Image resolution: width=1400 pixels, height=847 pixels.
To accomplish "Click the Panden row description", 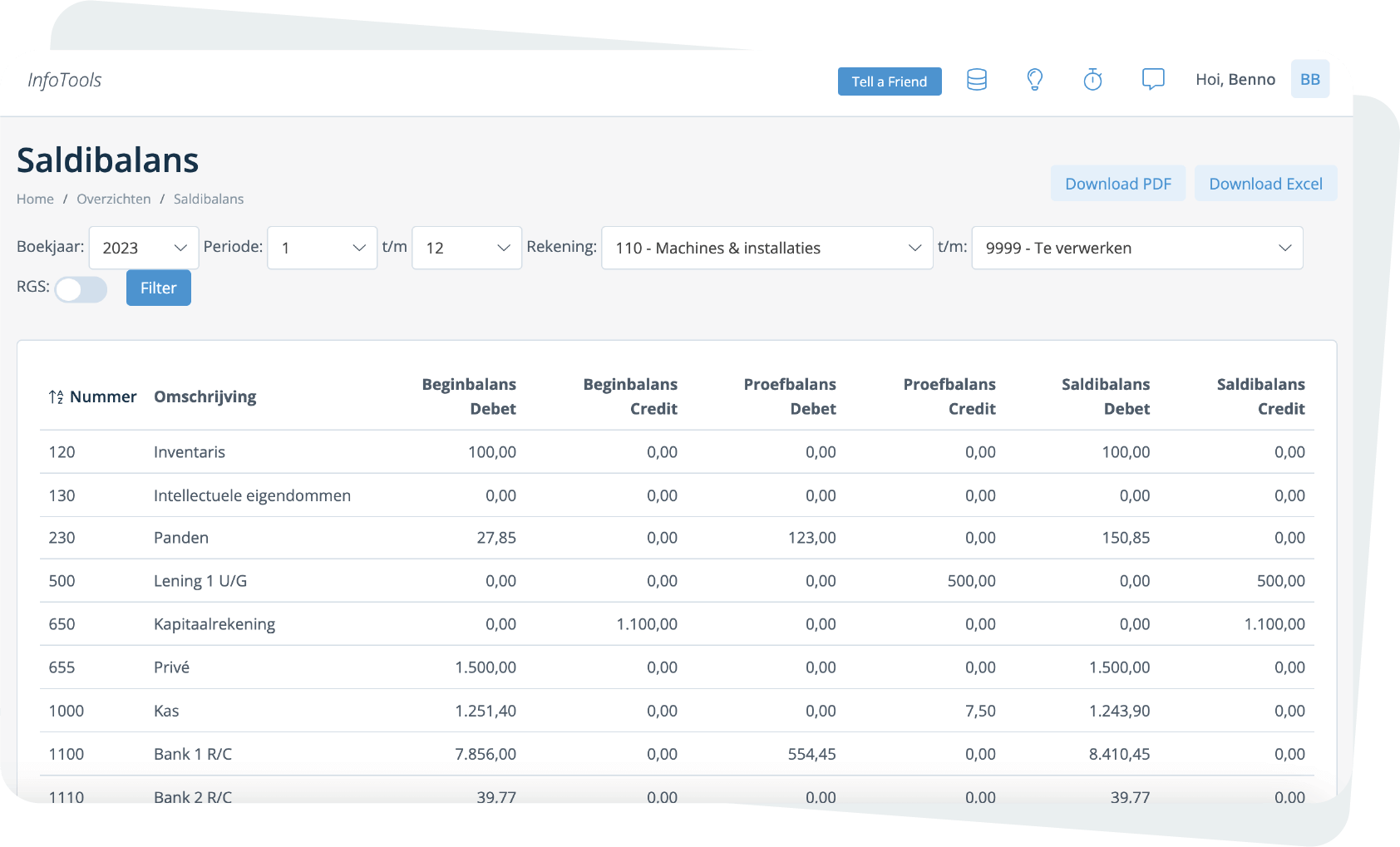I will (181, 538).
